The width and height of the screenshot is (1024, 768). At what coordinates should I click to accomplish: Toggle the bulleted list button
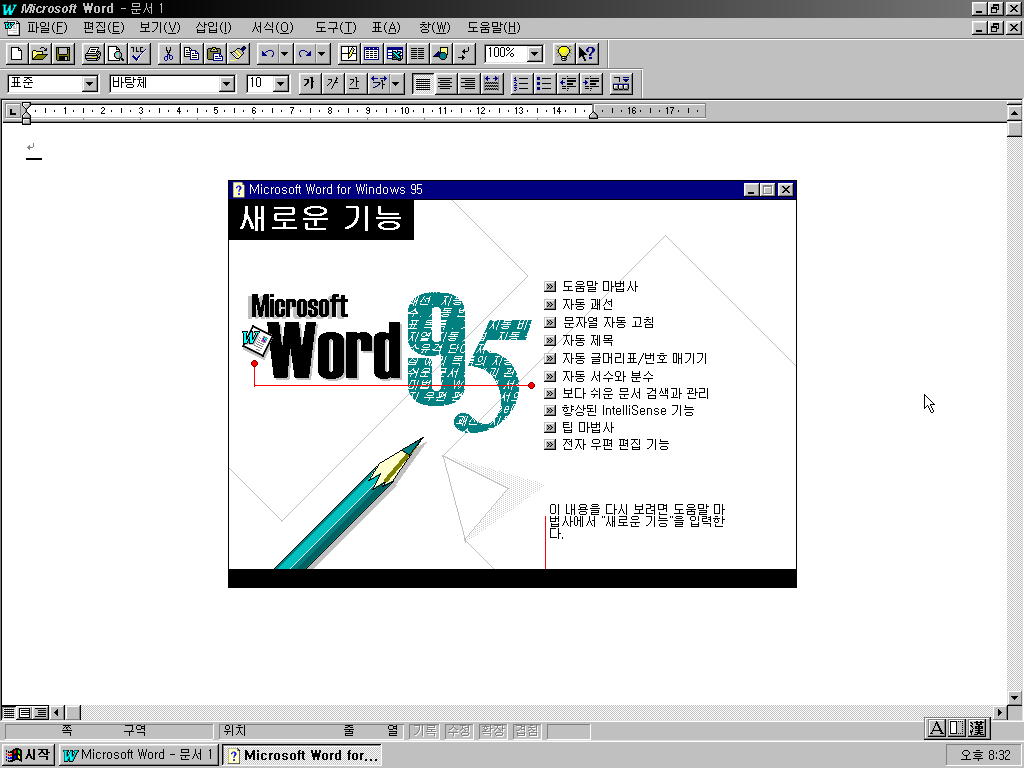click(x=544, y=84)
